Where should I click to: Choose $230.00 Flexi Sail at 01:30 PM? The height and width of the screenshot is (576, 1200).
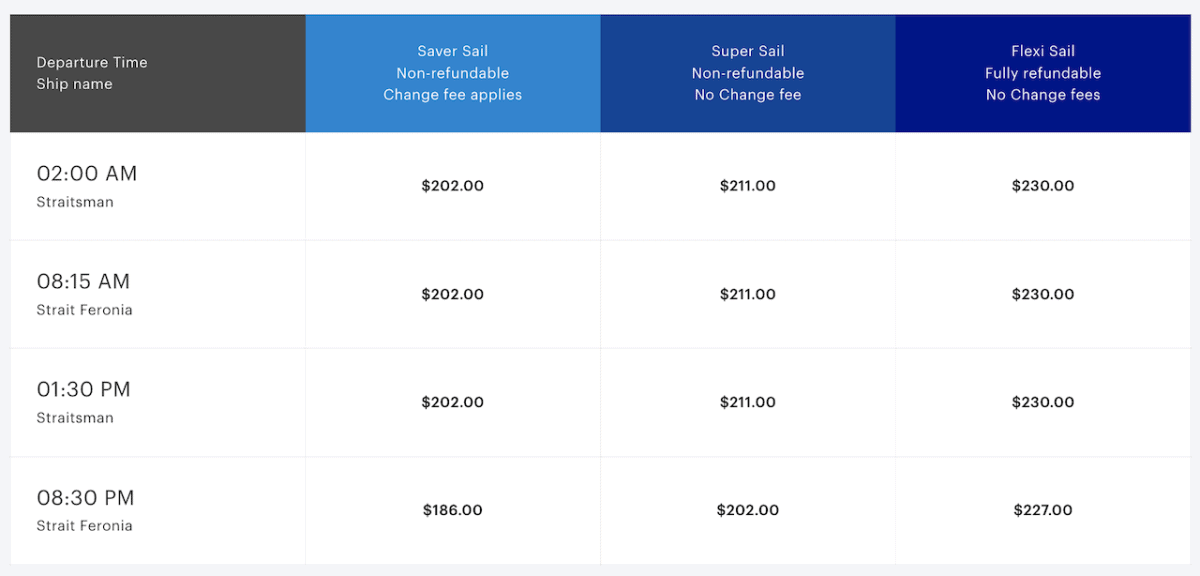coord(1042,402)
